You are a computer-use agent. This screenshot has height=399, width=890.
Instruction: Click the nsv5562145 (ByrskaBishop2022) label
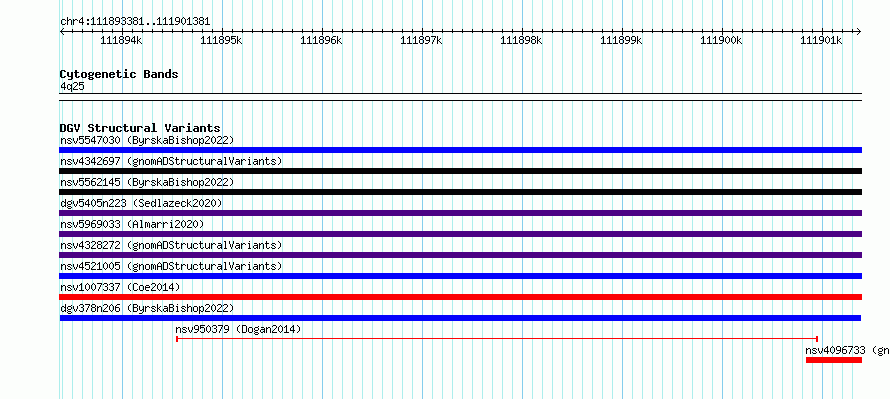(x=147, y=182)
